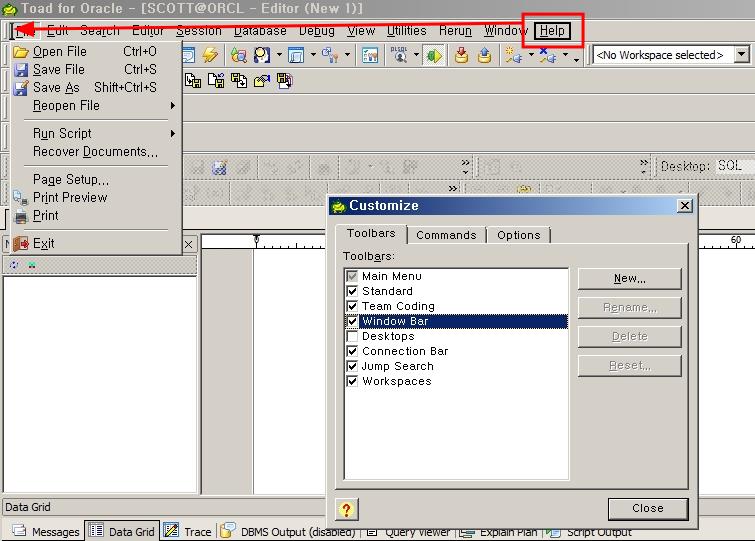
Task: Click the lightning bolt execute toolbar icon
Action: 211,55
